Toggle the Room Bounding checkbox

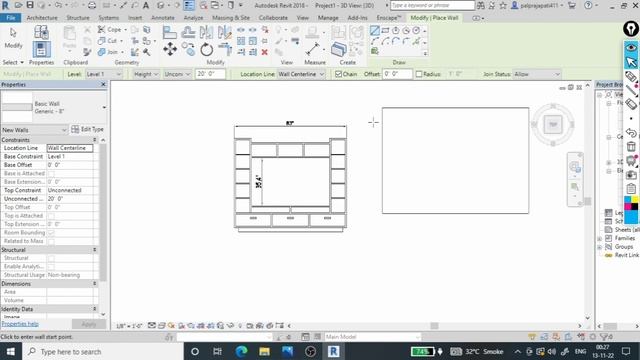pyautogui.click(x=51, y=233)
